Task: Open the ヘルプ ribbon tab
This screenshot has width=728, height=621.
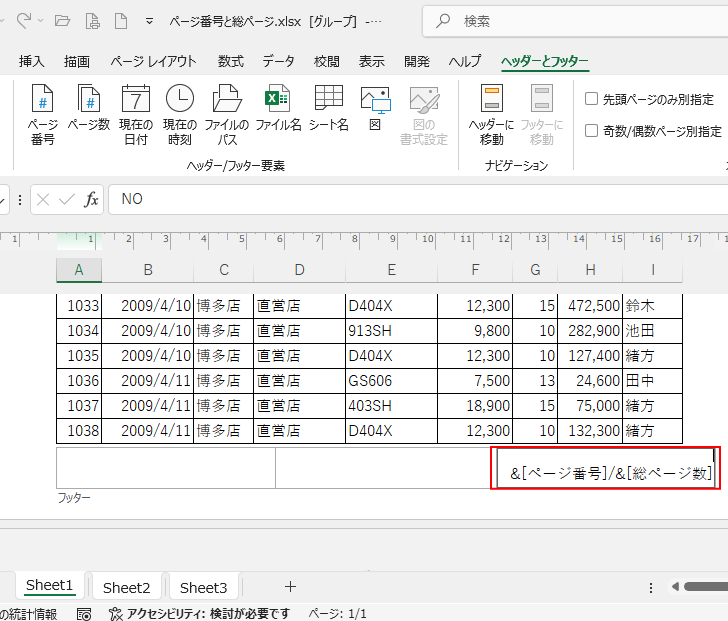Action: point(465,61)
